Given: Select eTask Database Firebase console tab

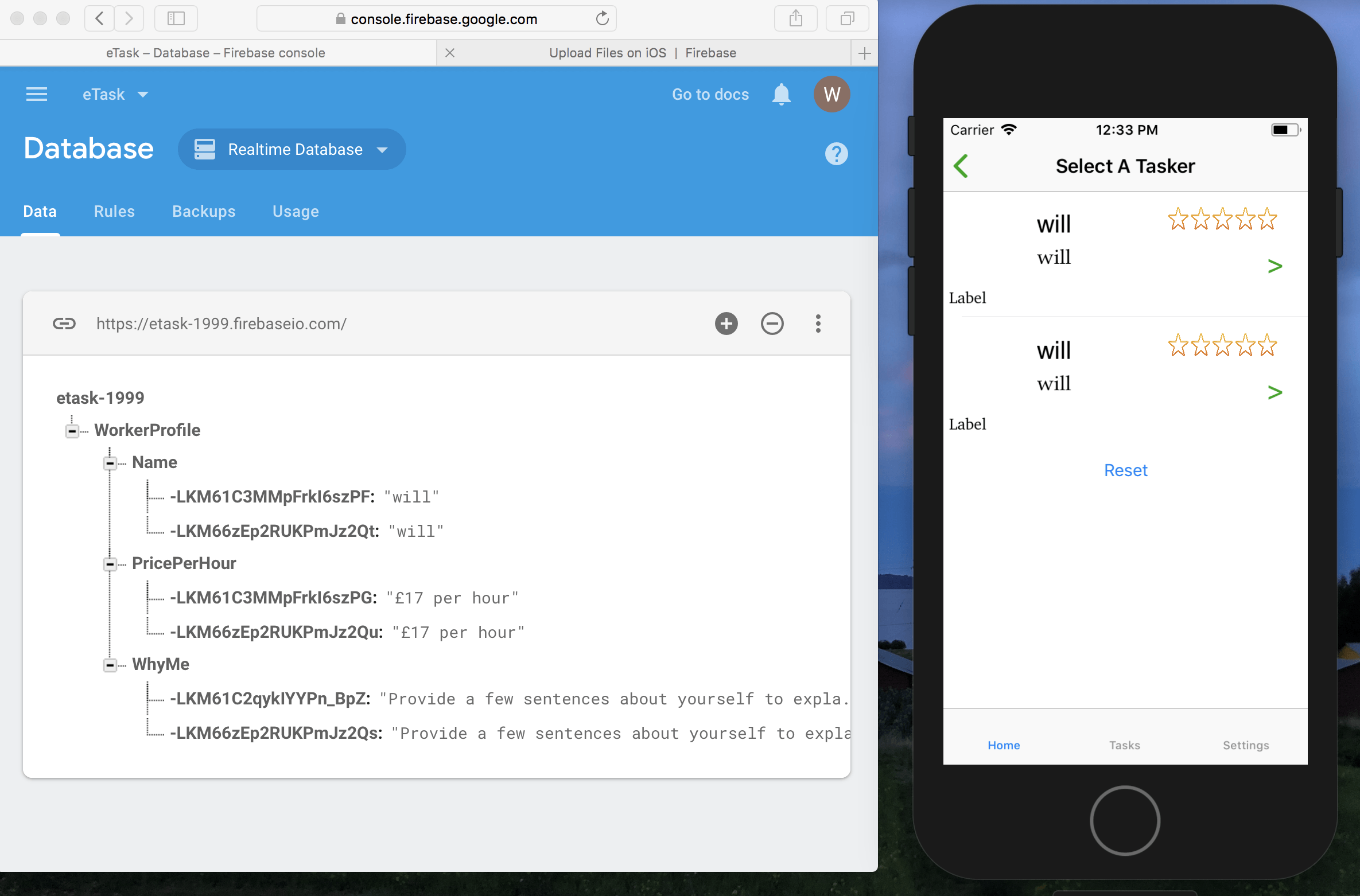Looking at the screenshot, I should coord(216,53).
